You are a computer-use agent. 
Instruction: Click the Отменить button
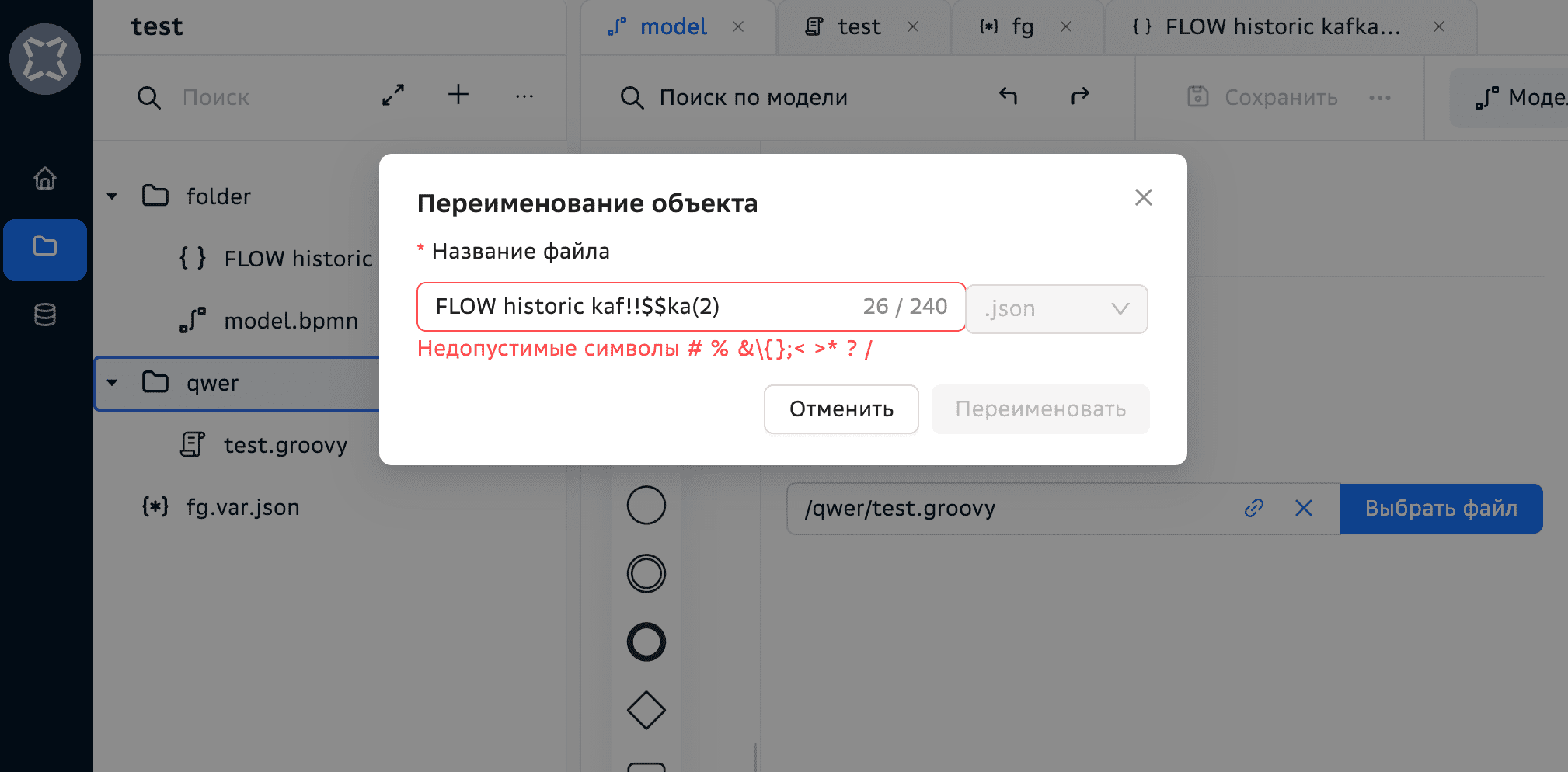pyautogui.click(x=841, y=409)
